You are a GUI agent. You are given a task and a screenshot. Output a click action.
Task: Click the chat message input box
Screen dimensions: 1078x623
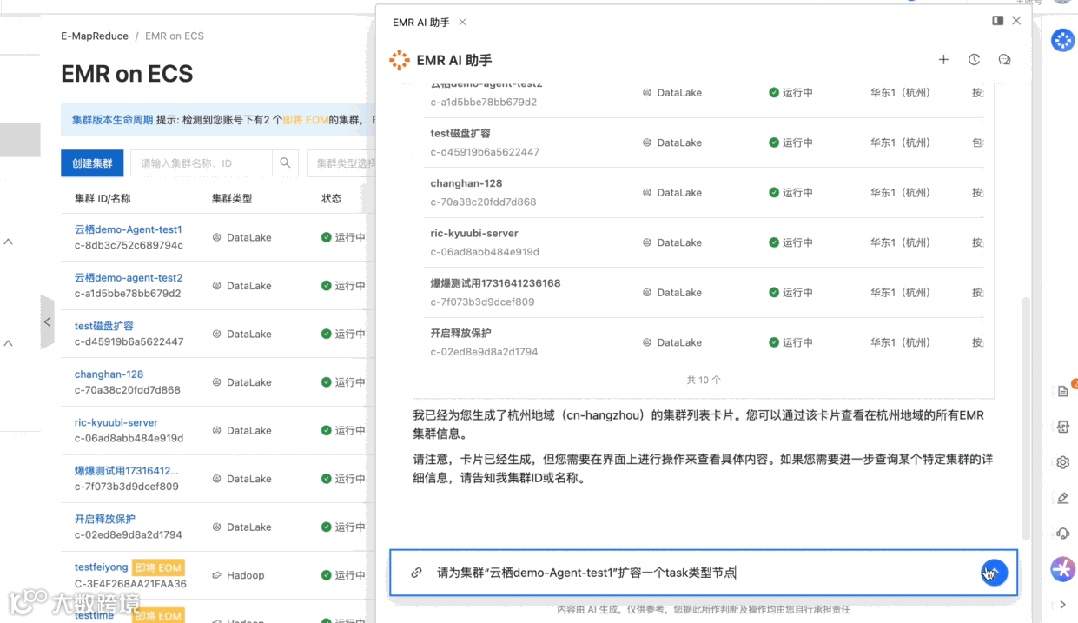[701, 572]
